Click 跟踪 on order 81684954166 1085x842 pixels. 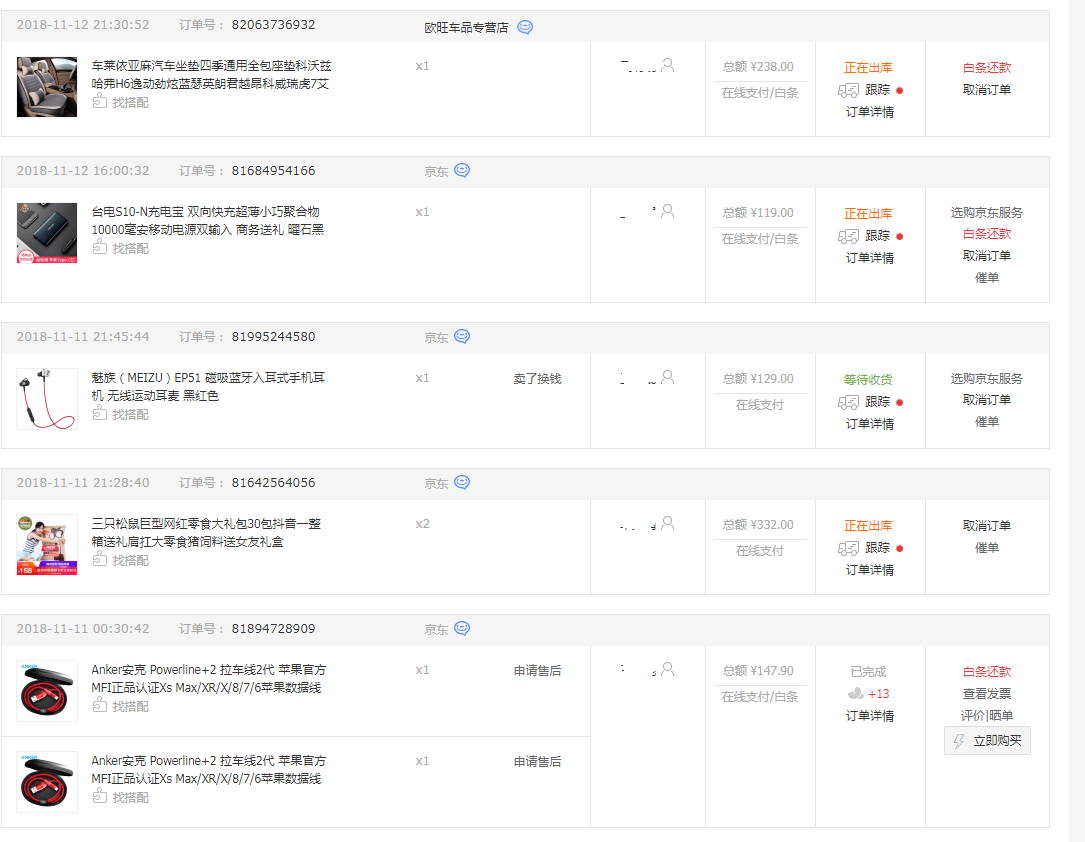coord(877,236)
